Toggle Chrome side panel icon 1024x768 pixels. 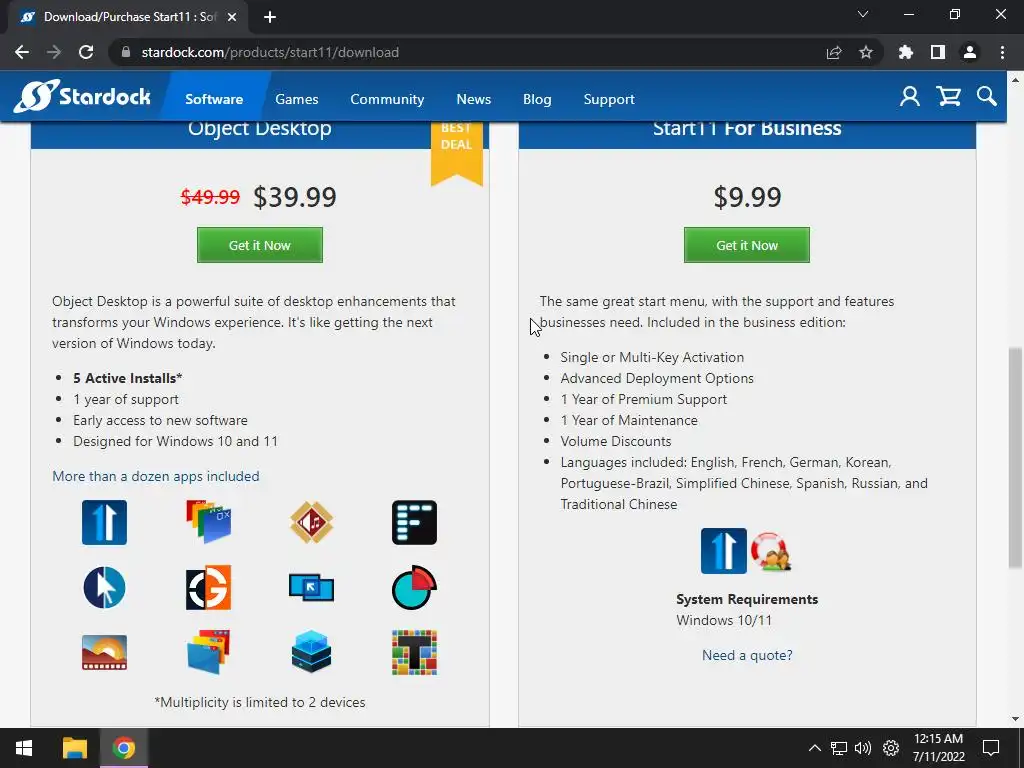[x=938, y=52]
